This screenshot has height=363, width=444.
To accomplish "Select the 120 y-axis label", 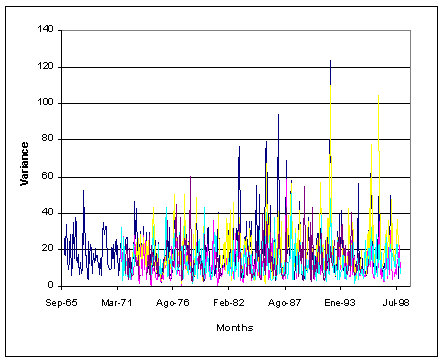I will pyautogui.click(x=45, y=66).
